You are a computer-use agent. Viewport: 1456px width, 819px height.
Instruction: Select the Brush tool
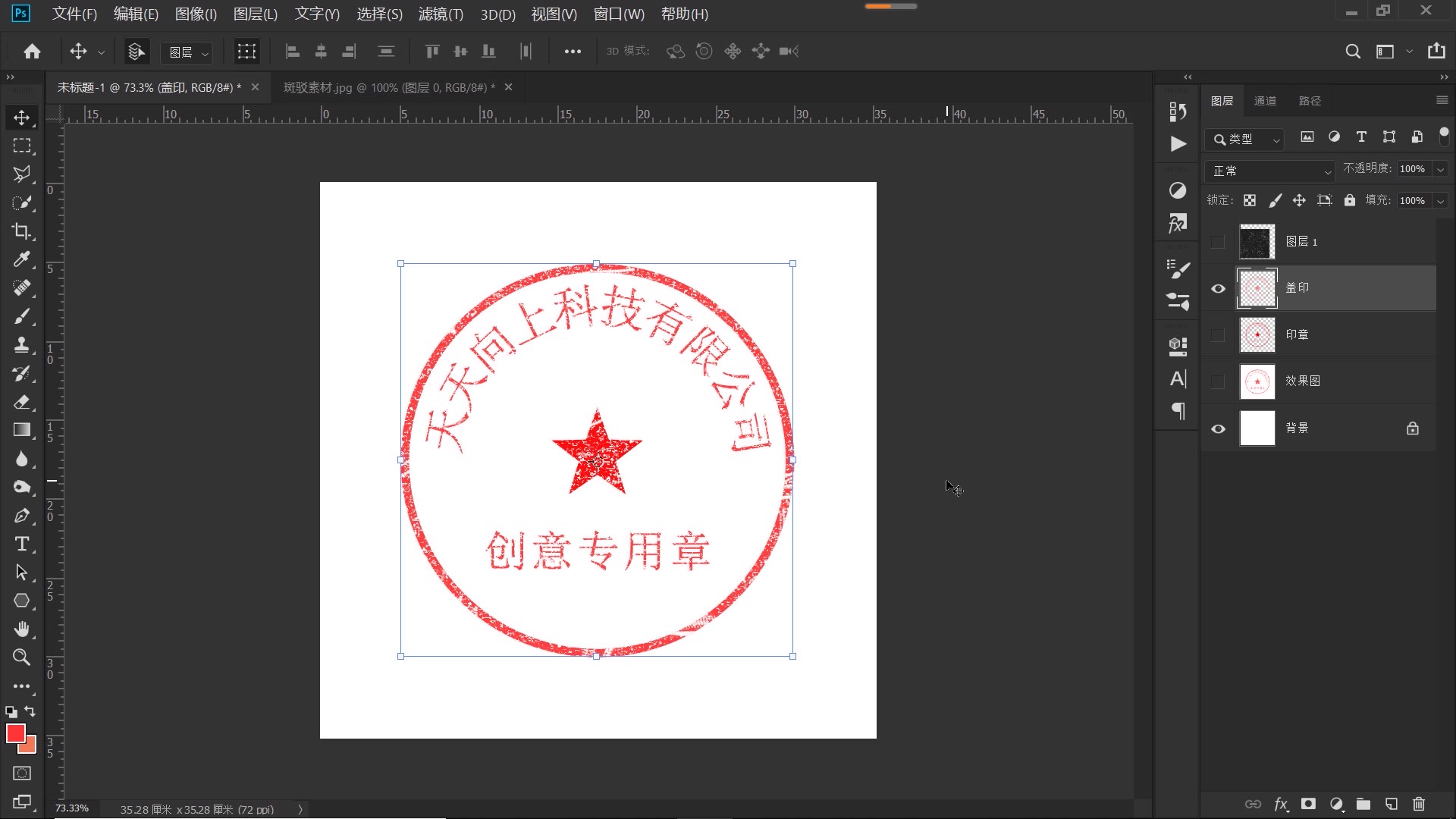(22, 316)
